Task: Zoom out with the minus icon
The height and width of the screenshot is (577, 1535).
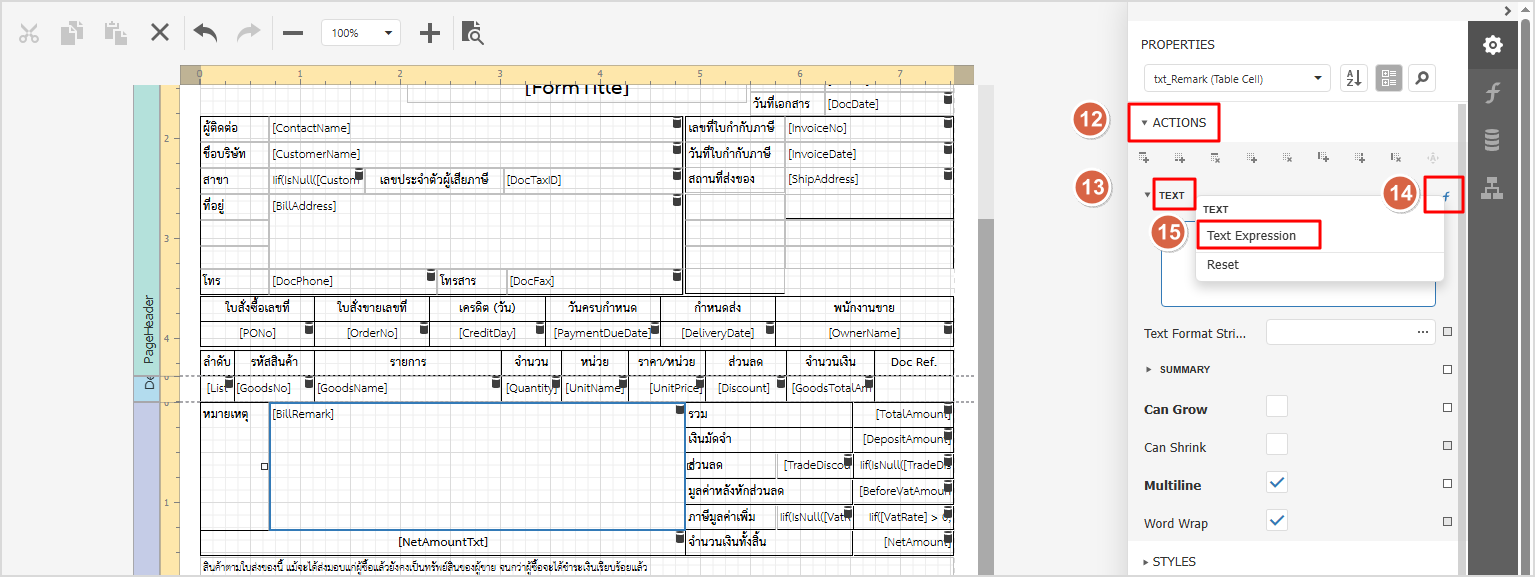Action: click(x=293, y=33)
